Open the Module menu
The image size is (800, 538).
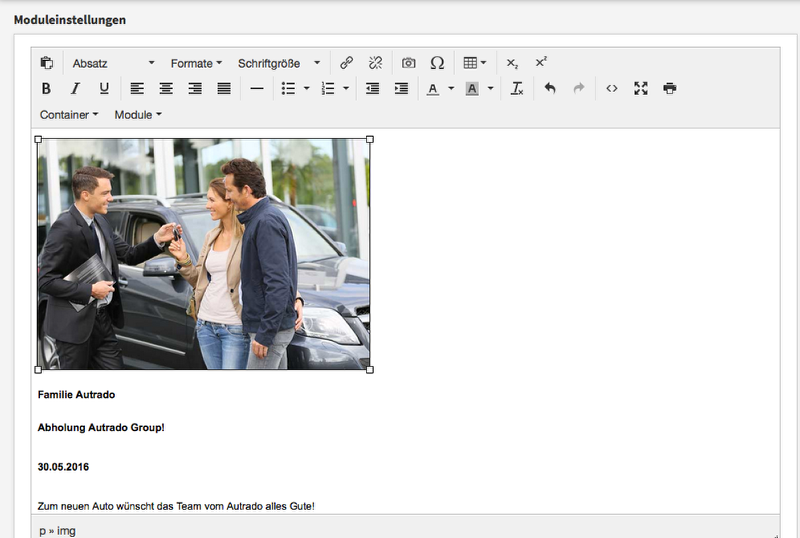coord(138,115)
